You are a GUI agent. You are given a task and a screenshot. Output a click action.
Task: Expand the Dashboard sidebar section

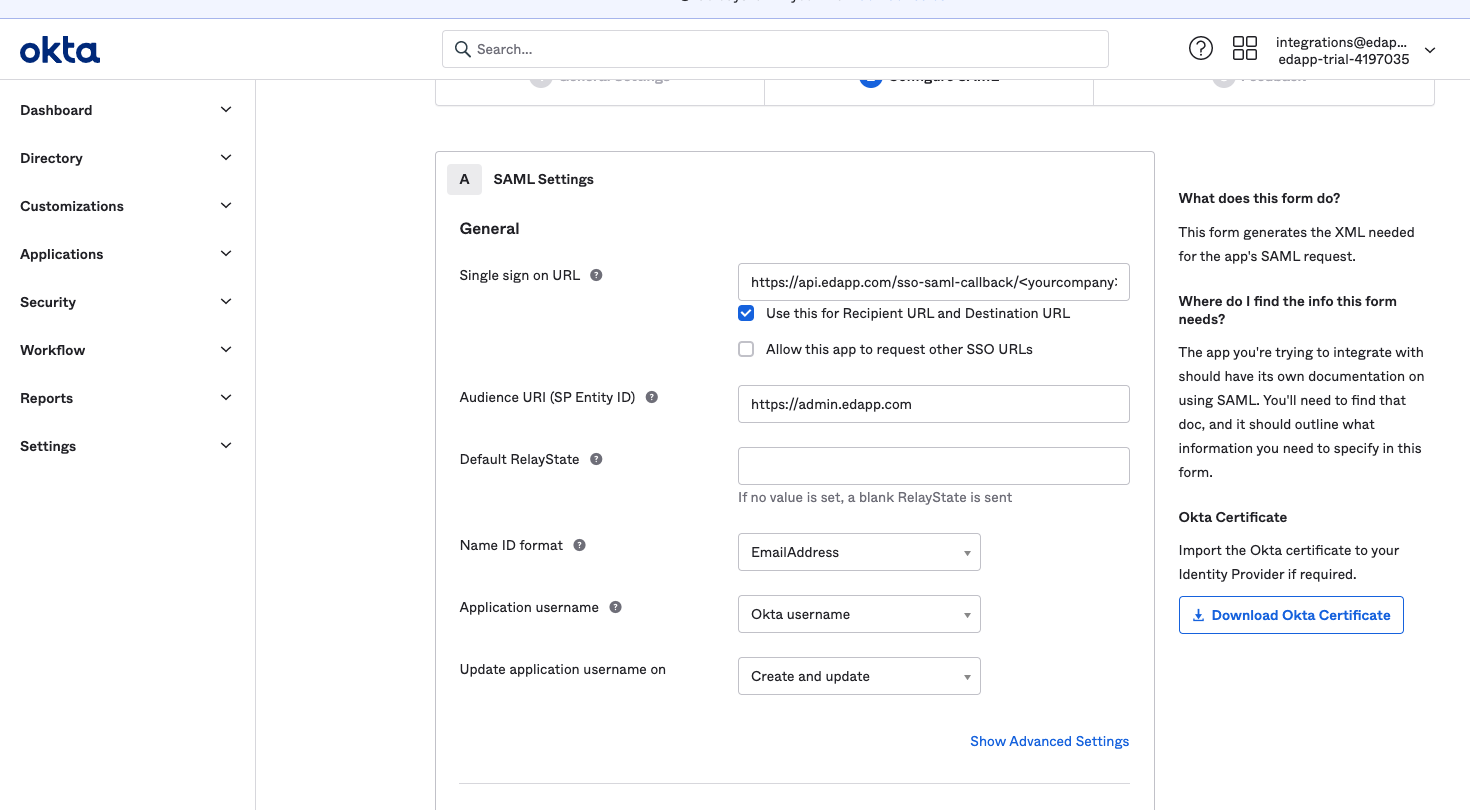pos(126,110)
